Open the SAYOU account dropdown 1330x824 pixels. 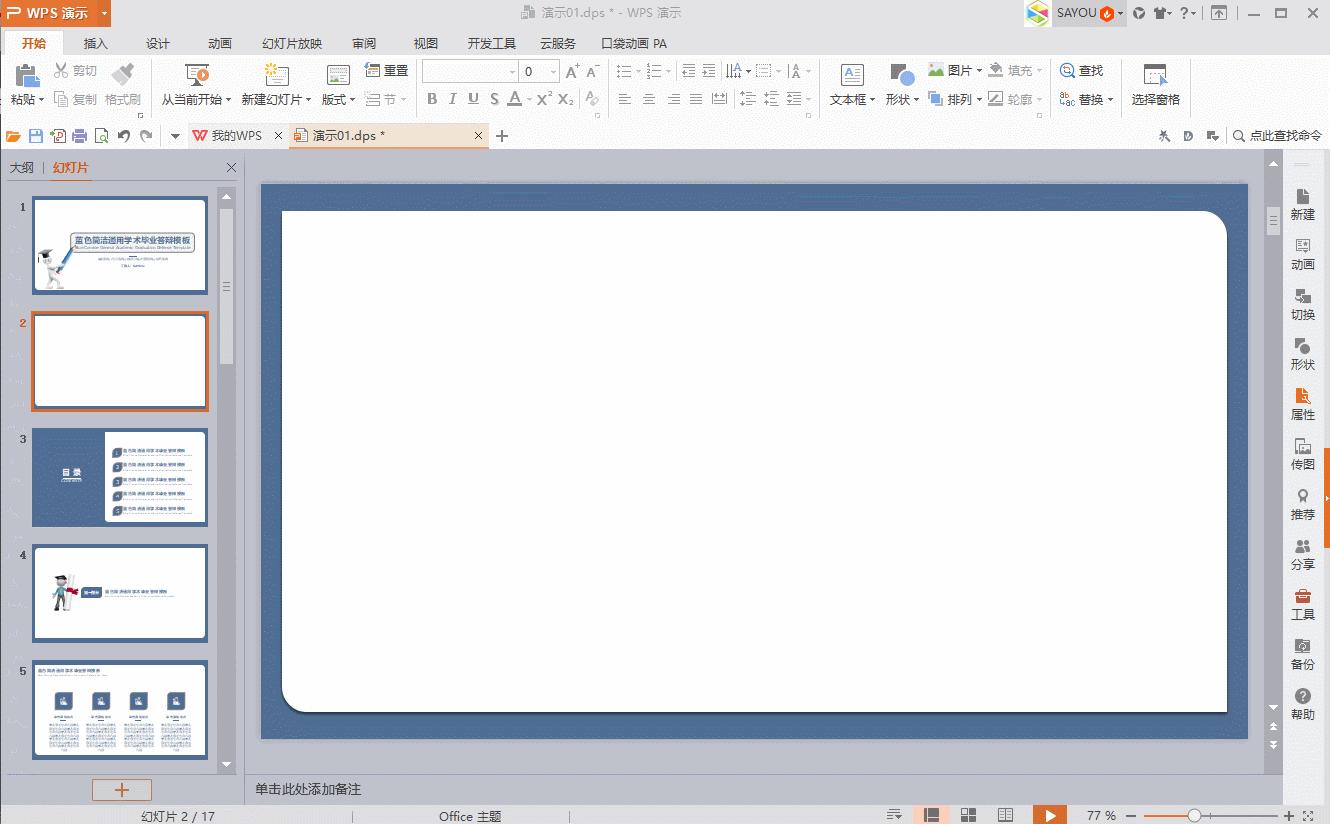pos(1121,13)
